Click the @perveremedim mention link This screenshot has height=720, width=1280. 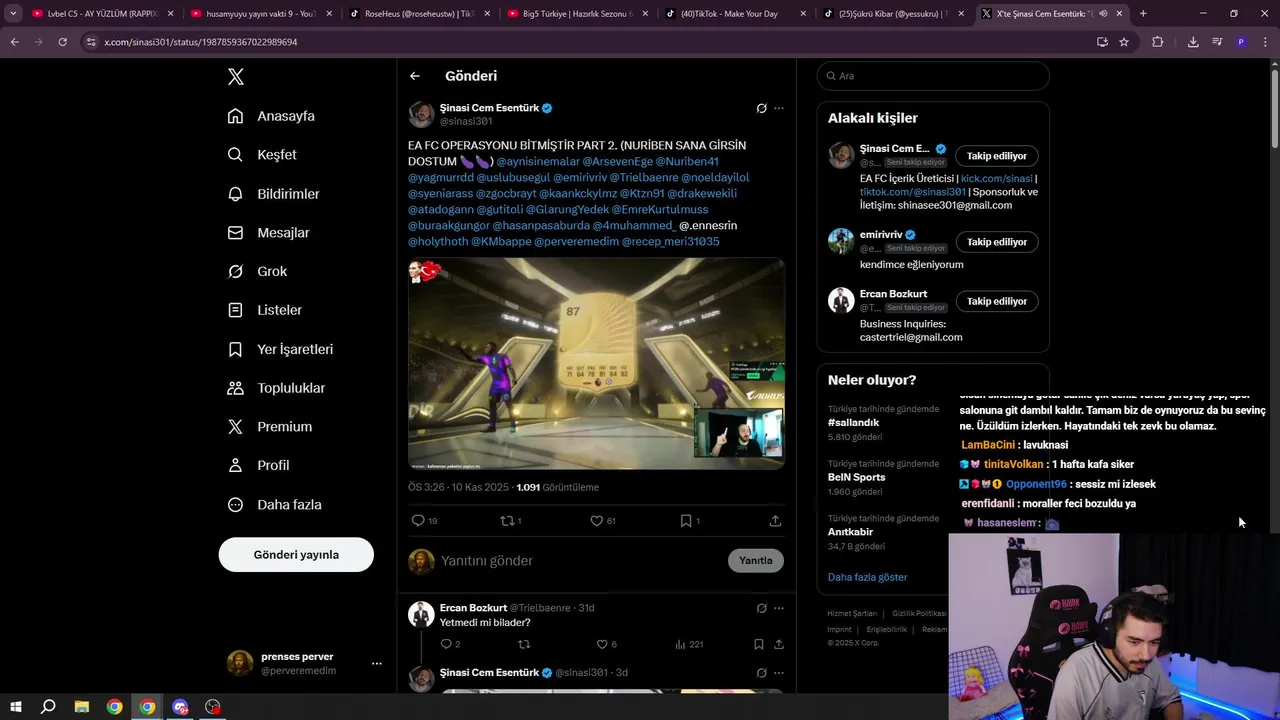tap(576, 242)
